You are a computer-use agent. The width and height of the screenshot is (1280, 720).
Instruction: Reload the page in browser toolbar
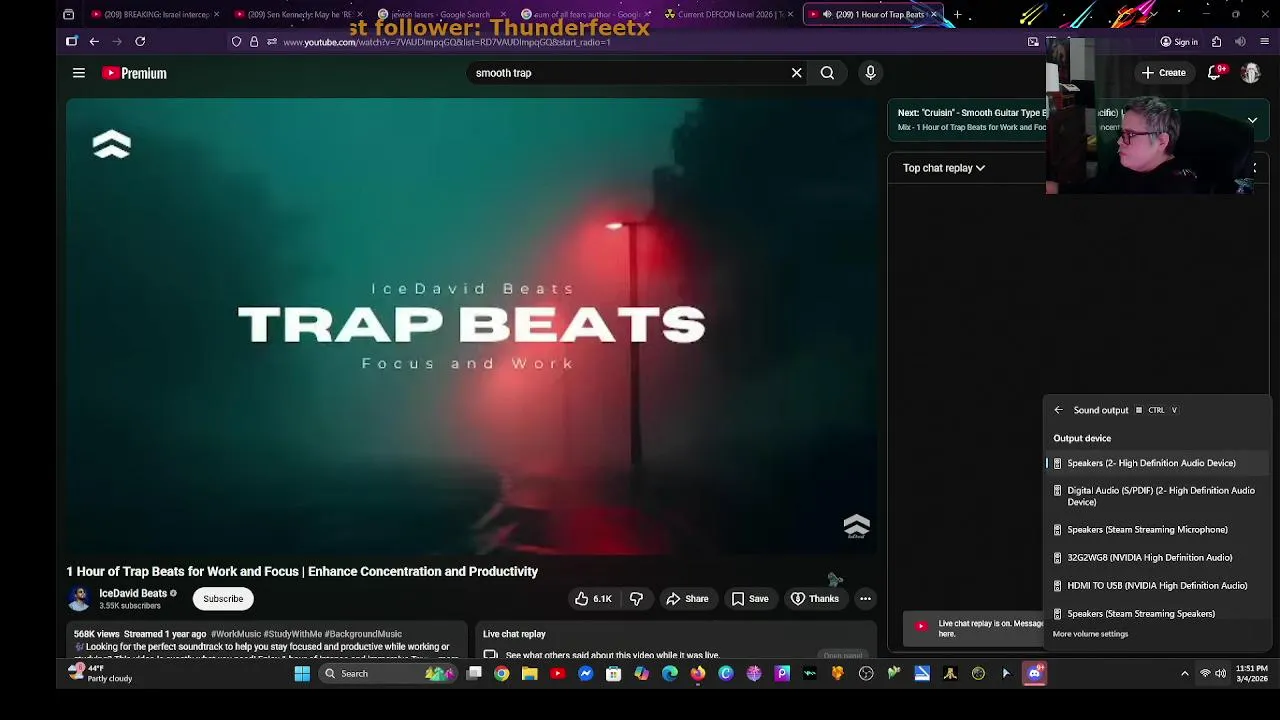(140, 41)
